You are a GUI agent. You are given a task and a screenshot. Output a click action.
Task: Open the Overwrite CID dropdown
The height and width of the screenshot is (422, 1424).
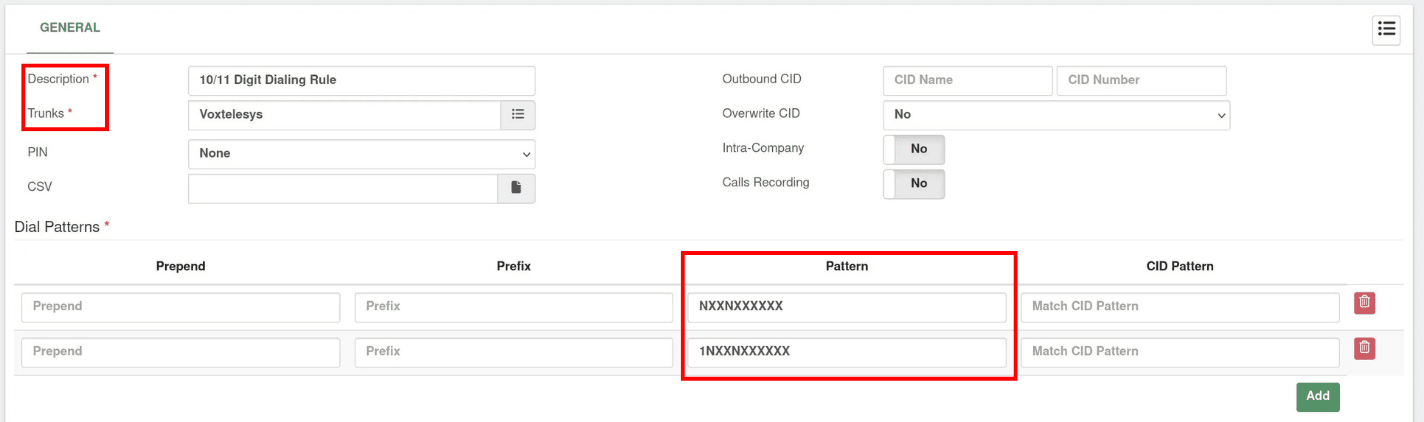pos(1056,115)
